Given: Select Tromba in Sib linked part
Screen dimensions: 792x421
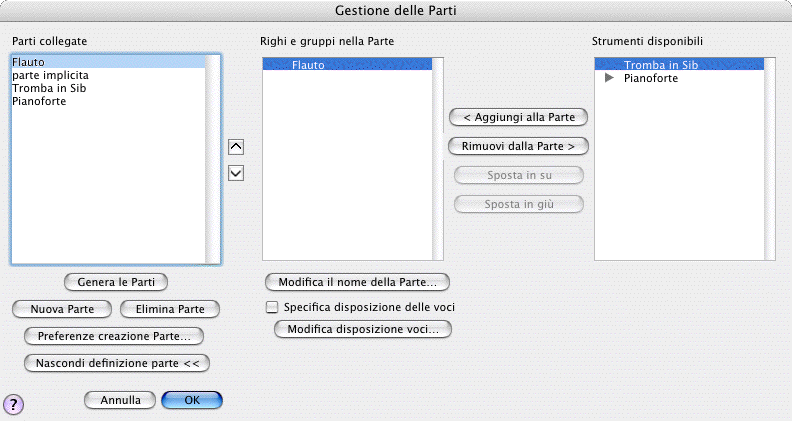Looking at the screenshot, I should (x=47, y=89).
